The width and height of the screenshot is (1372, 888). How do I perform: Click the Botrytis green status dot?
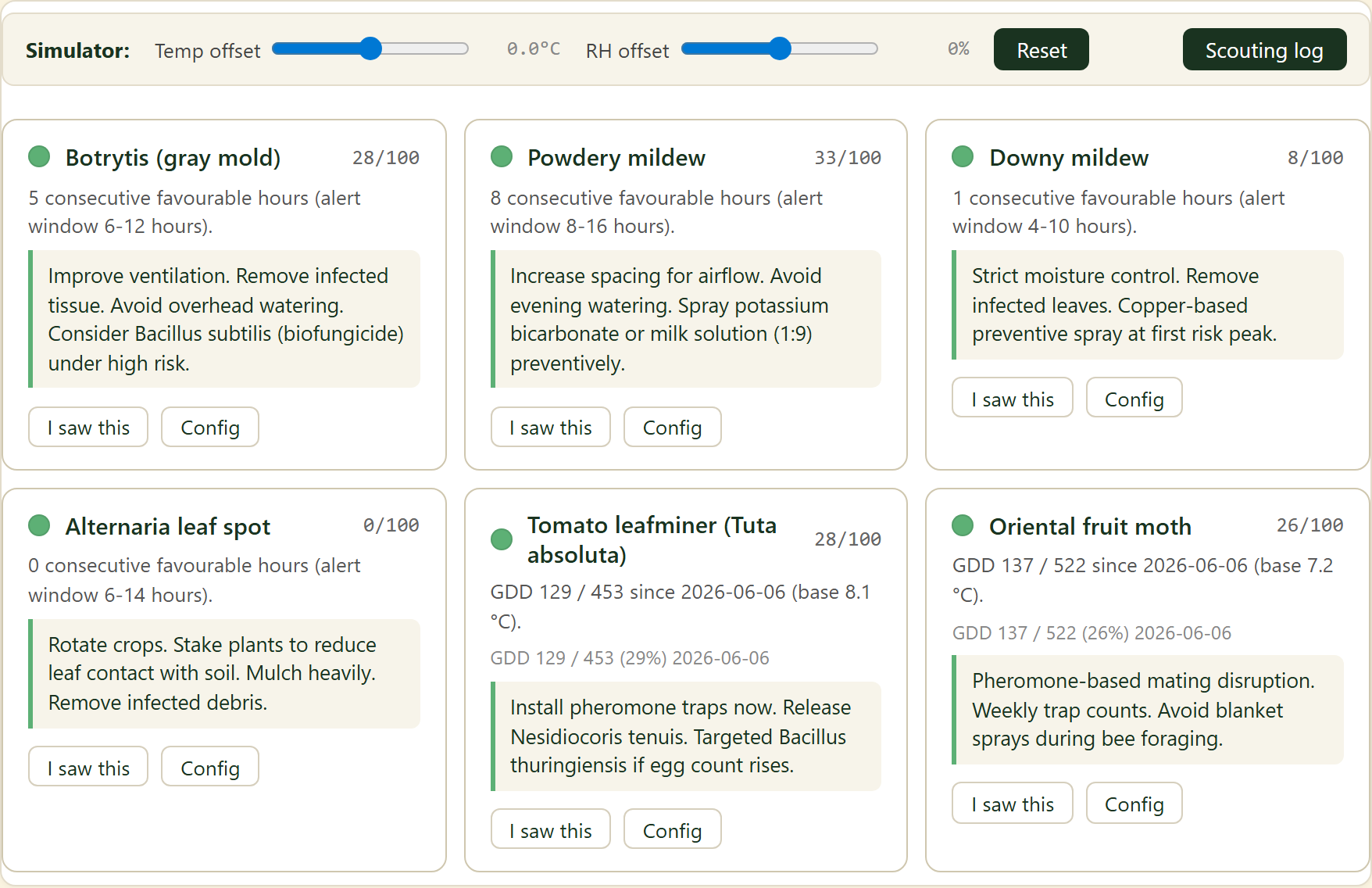point(39,157)
